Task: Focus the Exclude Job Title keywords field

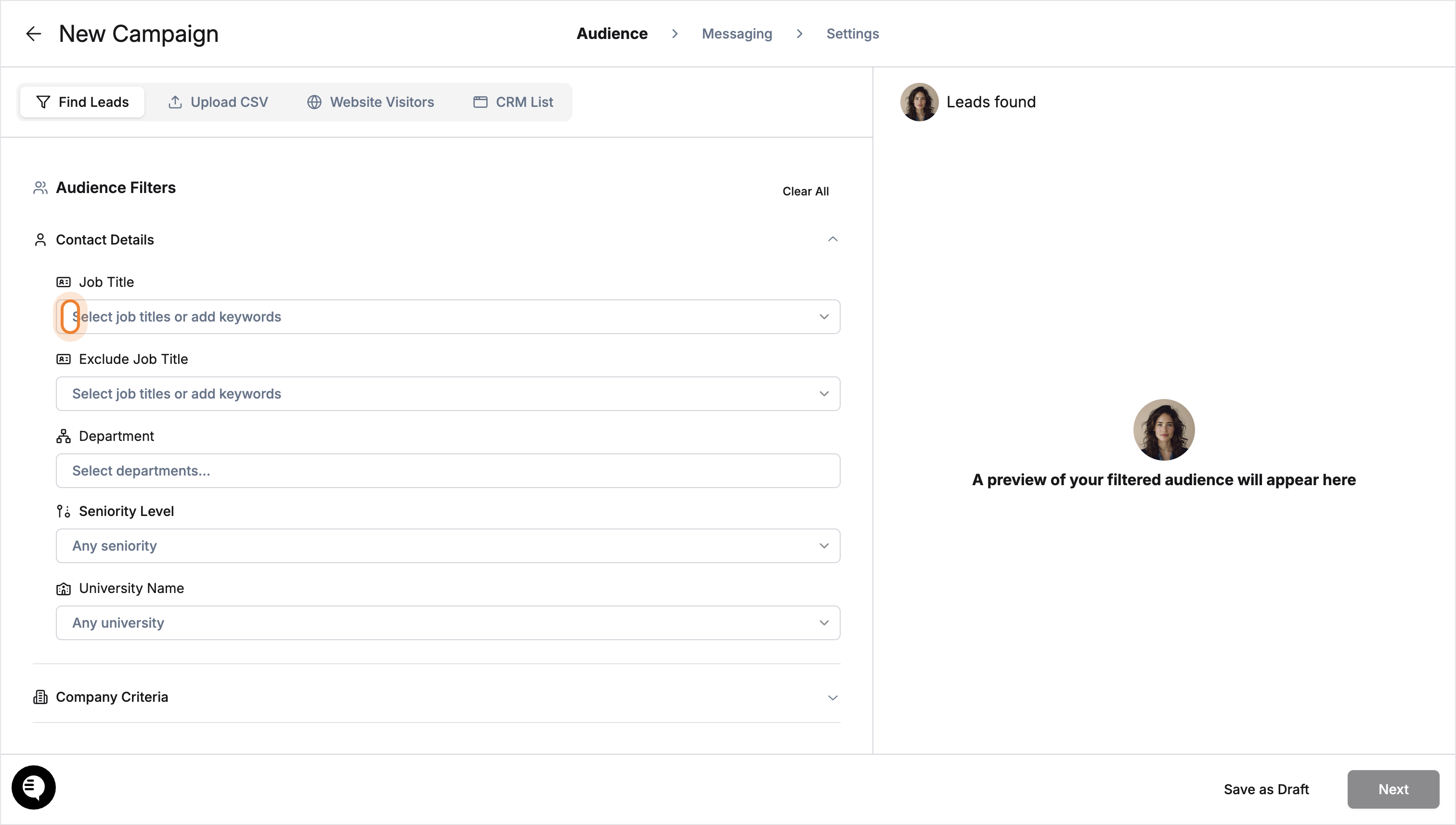Action: 448,394
